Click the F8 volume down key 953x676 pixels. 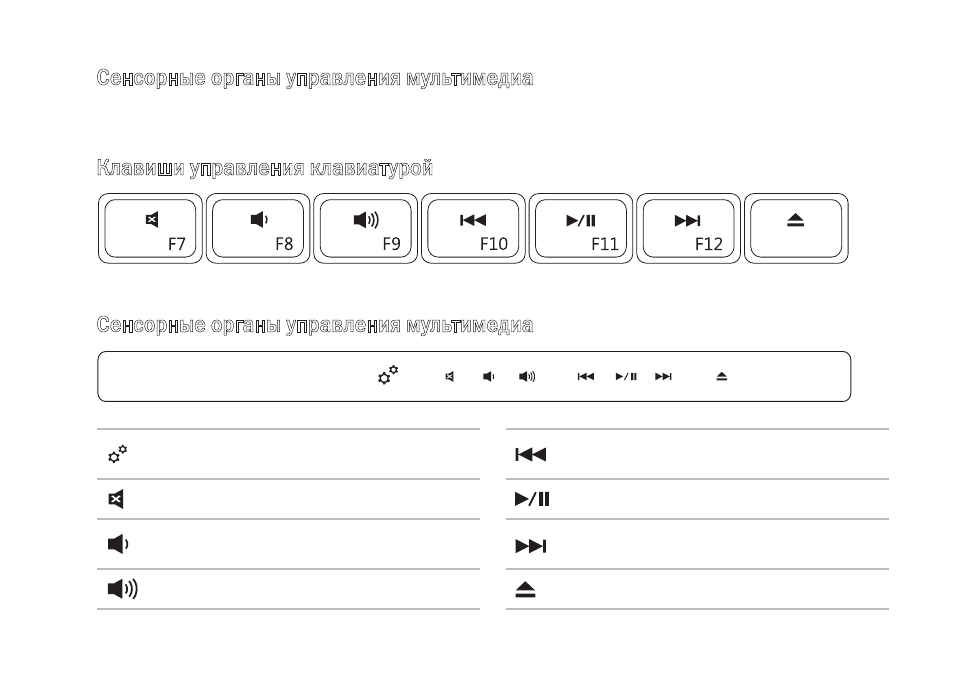[258, 229]
